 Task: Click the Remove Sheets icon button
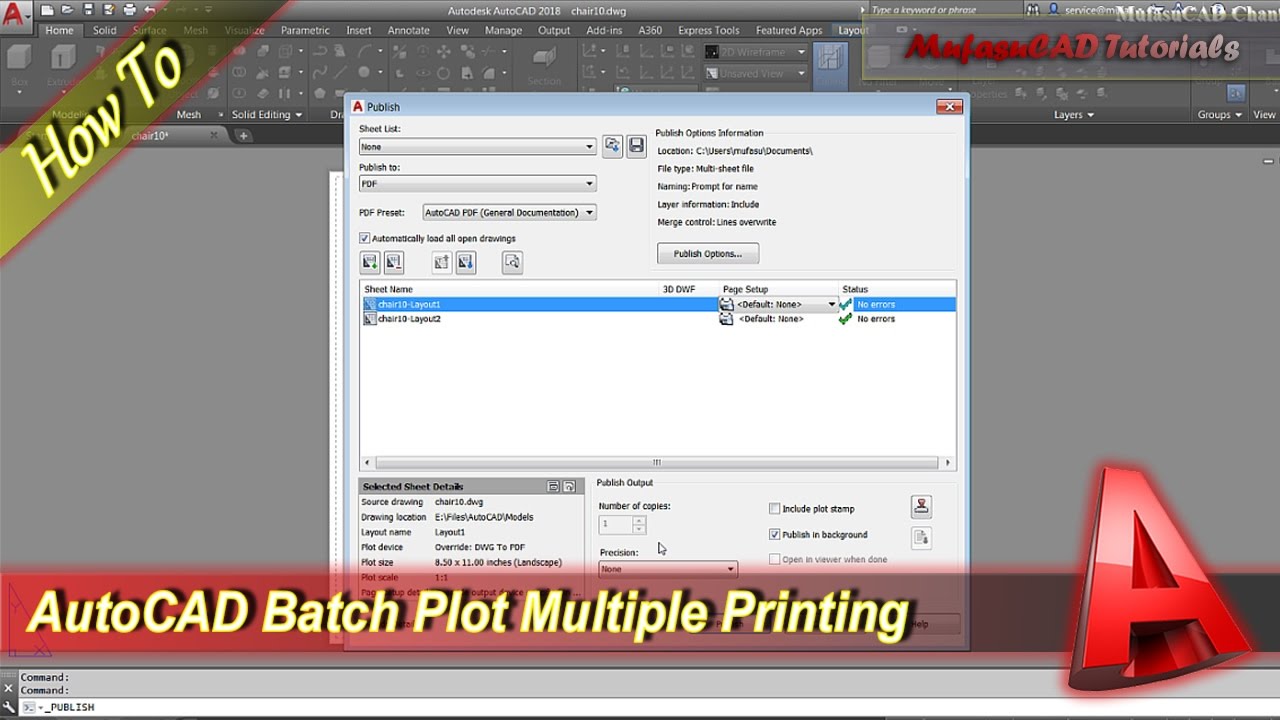[x=393, y=262]
